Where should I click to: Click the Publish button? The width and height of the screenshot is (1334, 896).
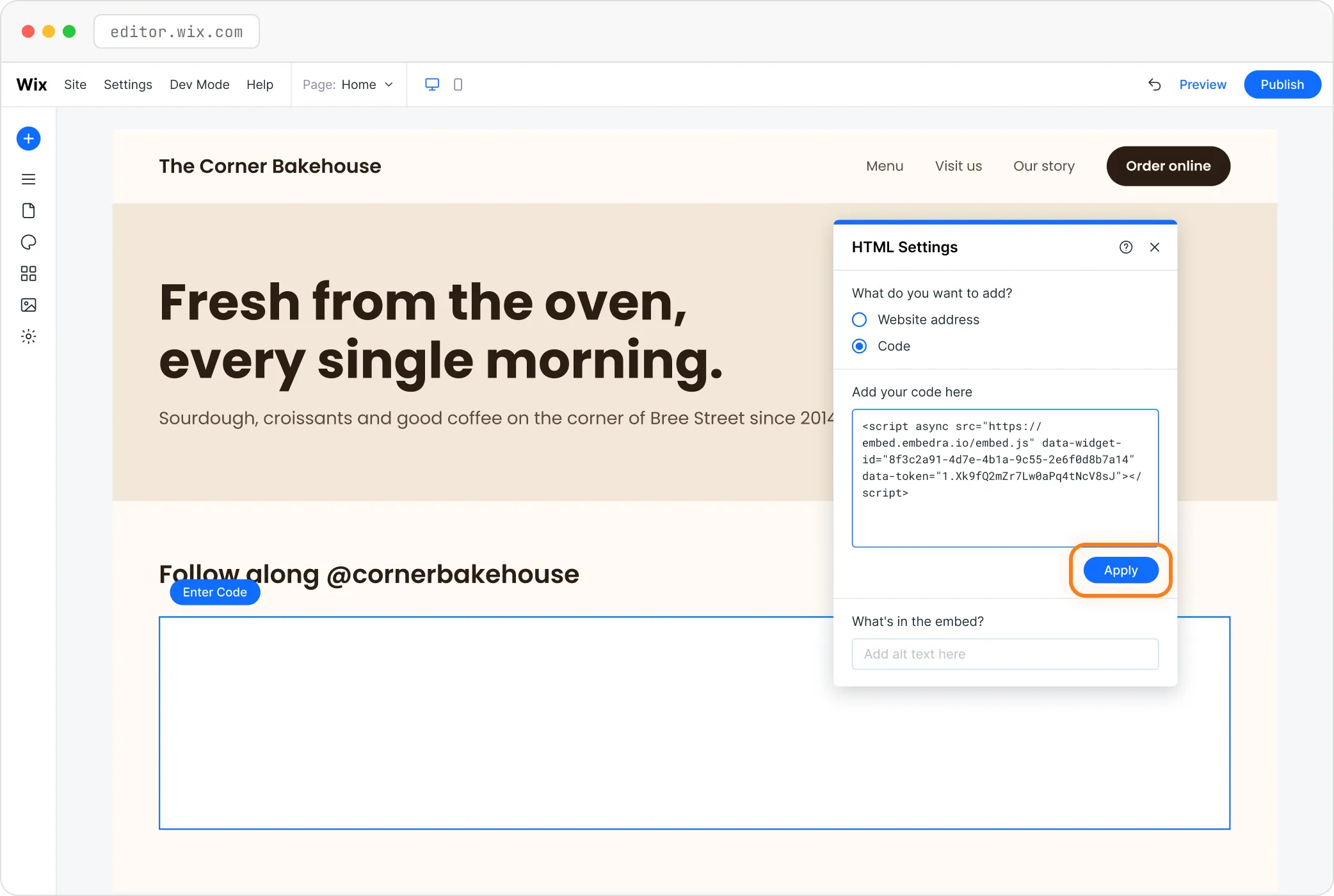(x=1282, y=84)
